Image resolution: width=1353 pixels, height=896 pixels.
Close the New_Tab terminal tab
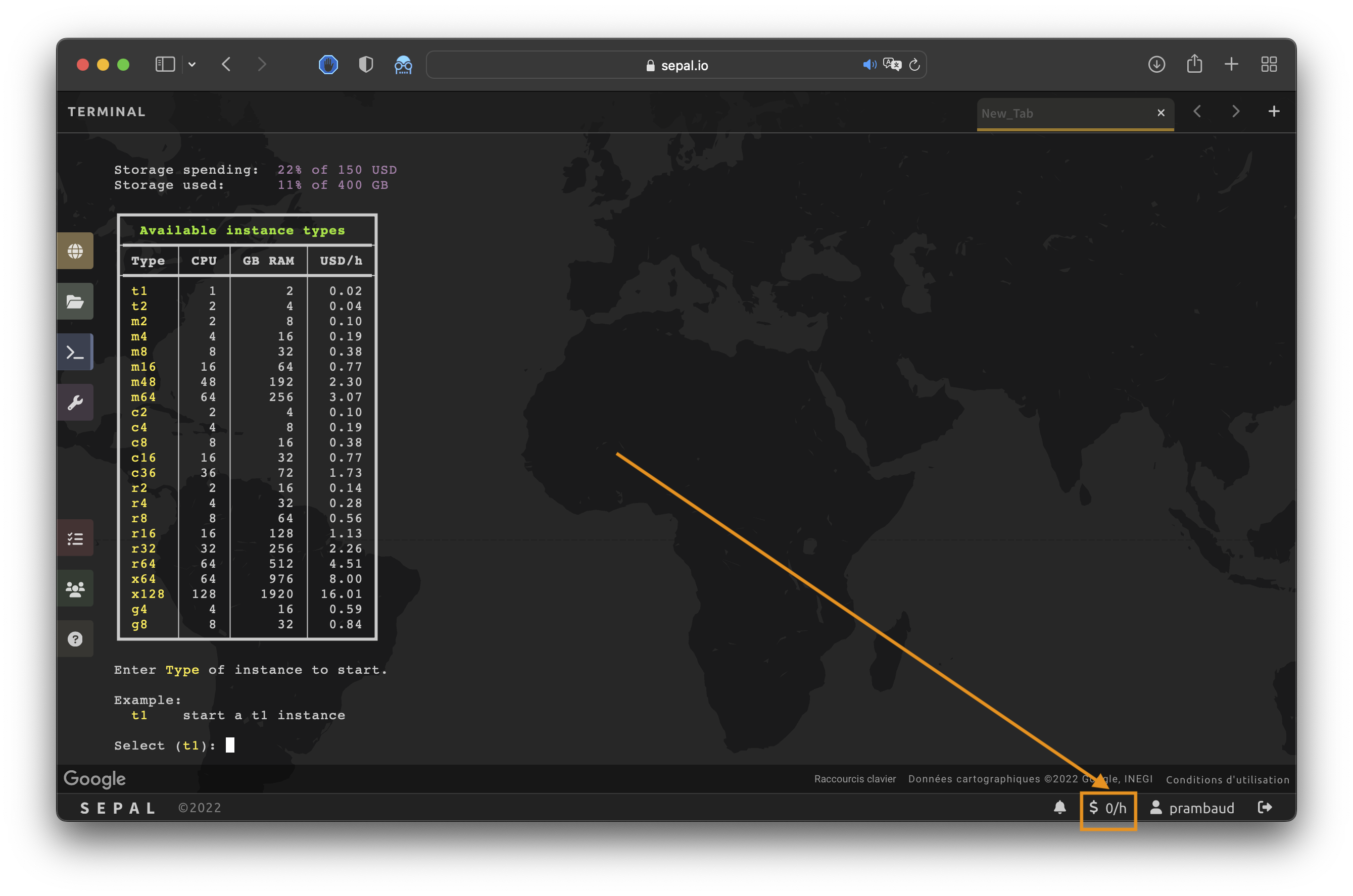click(1161, 113)
